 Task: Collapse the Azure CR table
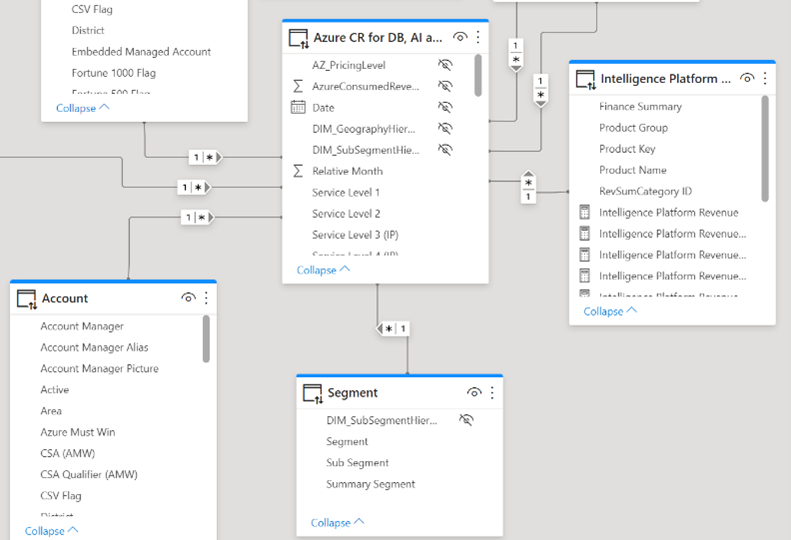323,270
